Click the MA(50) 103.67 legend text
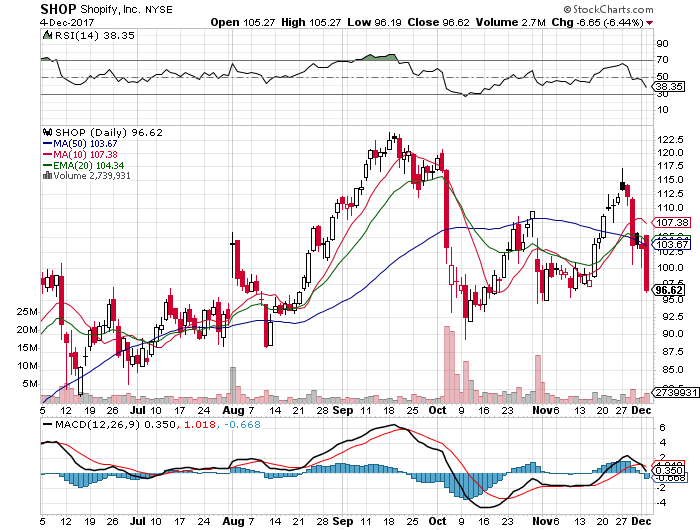The height and width of the screenshot is (530, 700). 85,144
